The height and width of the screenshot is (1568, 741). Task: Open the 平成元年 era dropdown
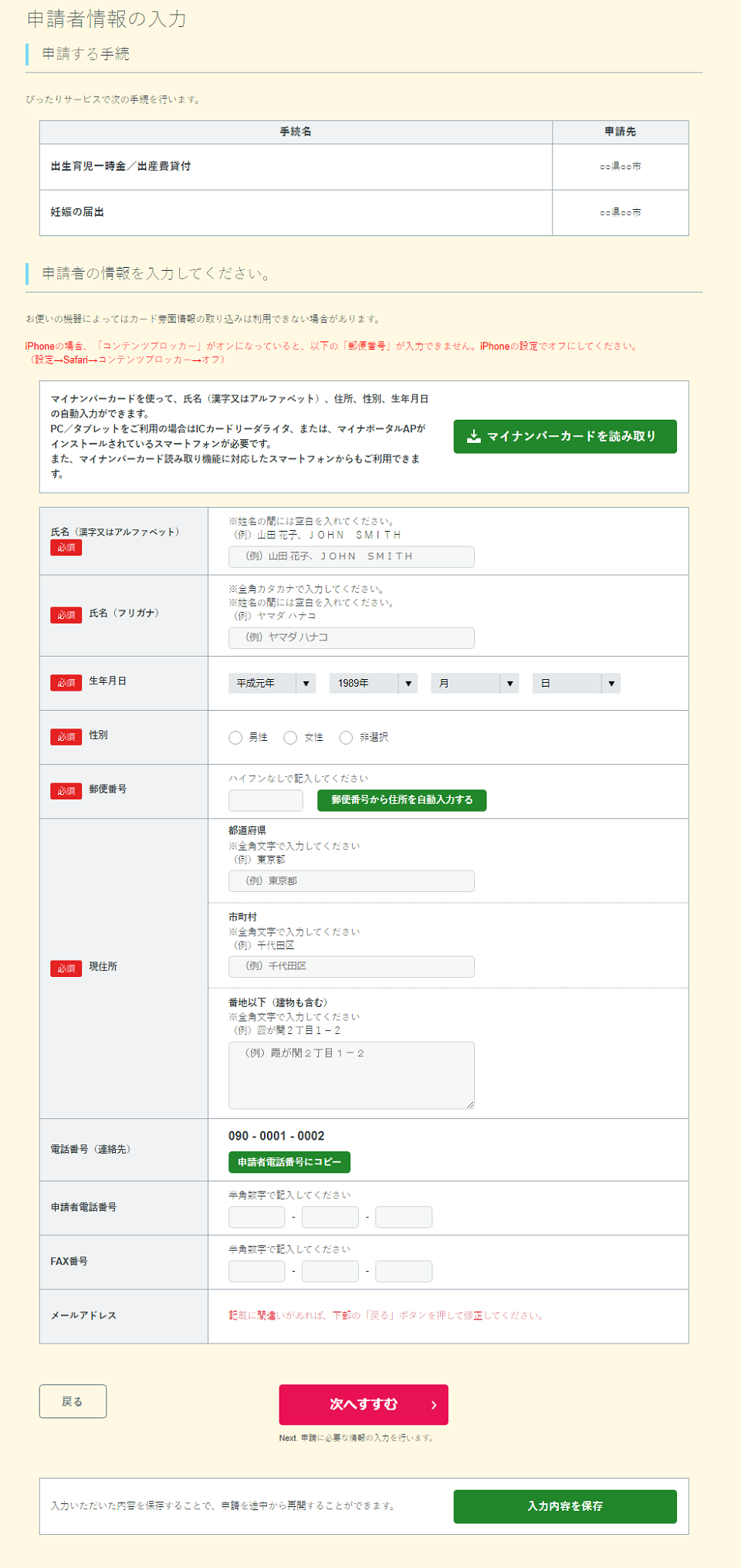coord(272,683)
